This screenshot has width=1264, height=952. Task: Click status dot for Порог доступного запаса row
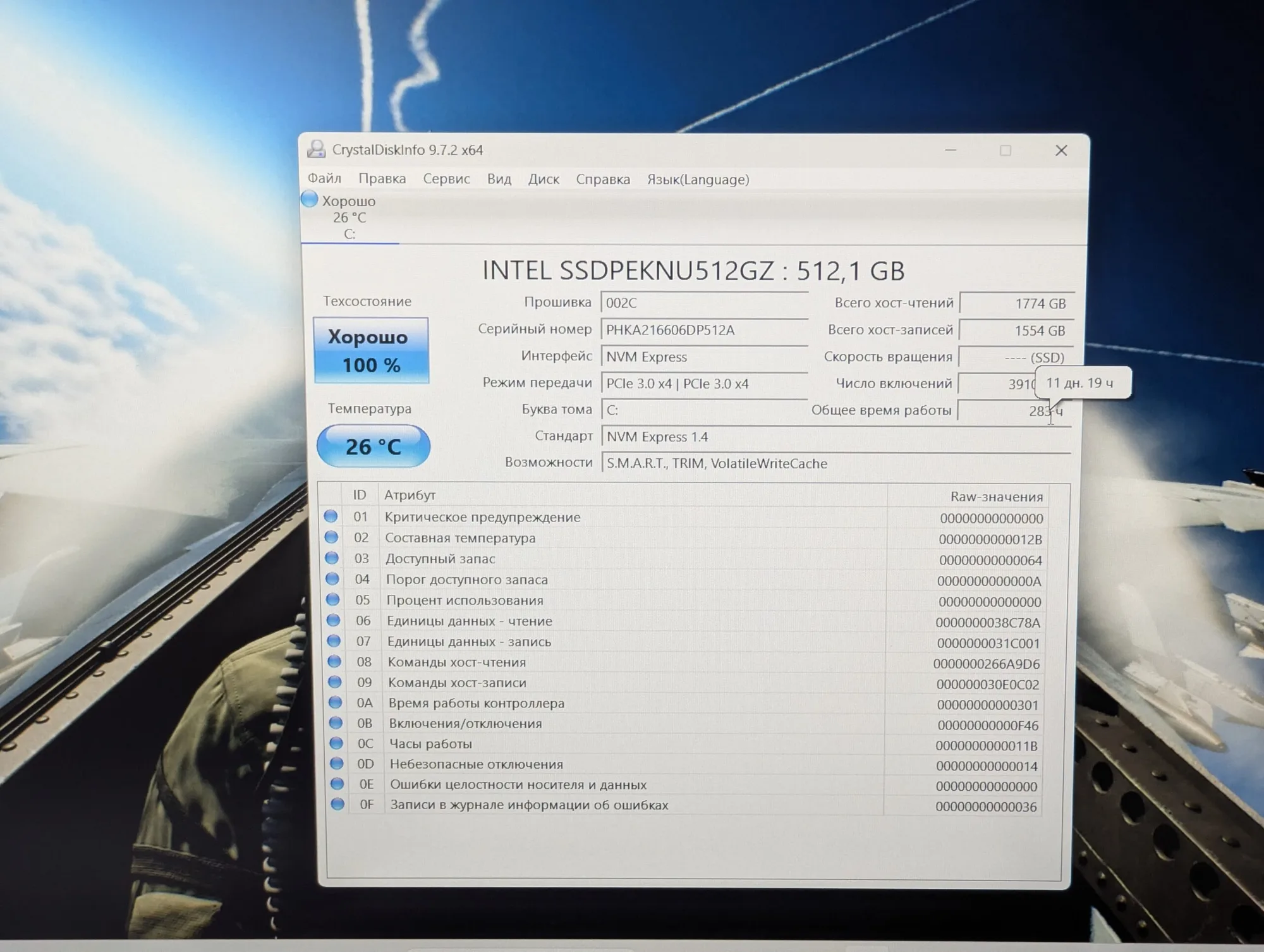pos(332,578)
